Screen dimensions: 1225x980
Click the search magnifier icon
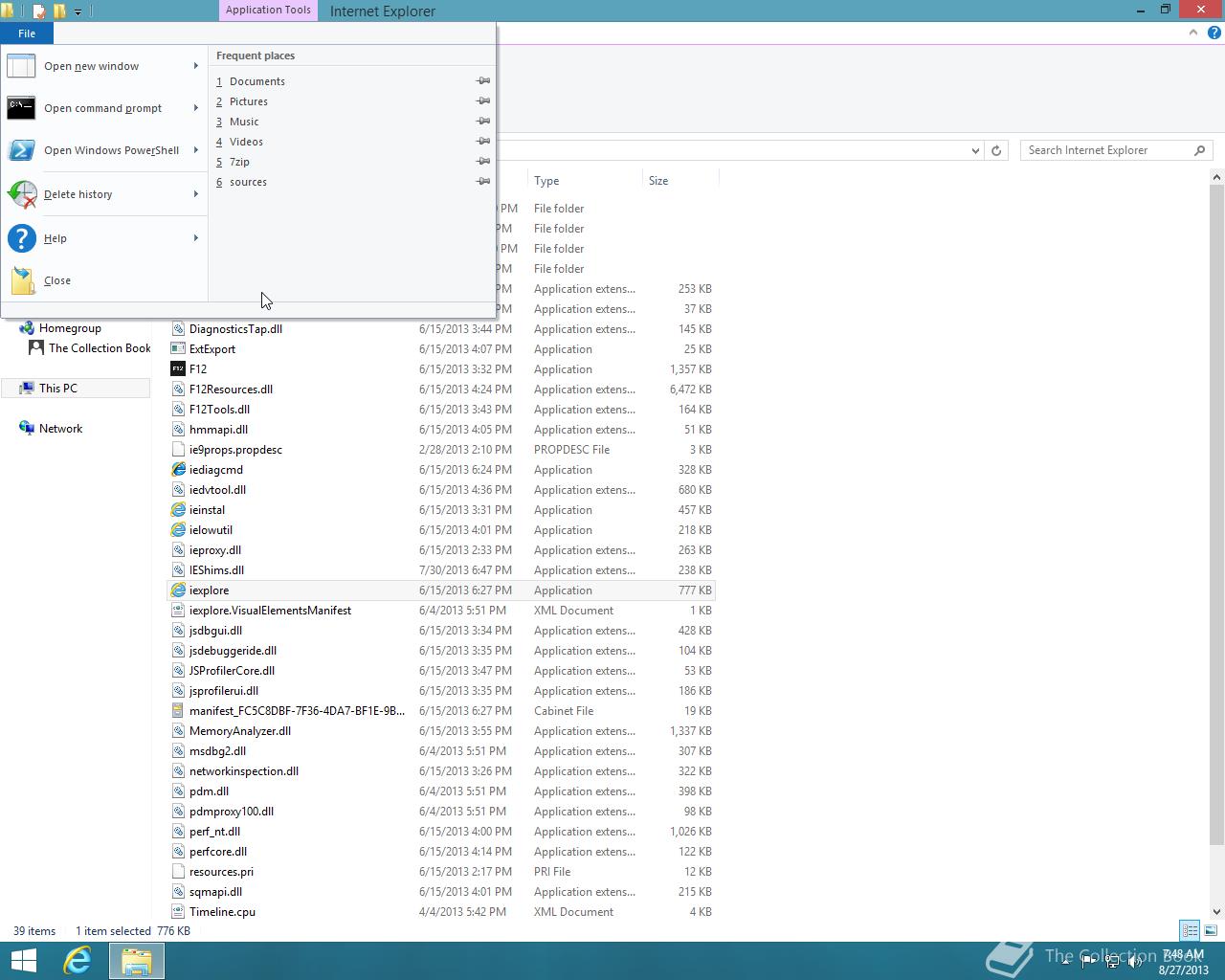[x=1200, y=150]
